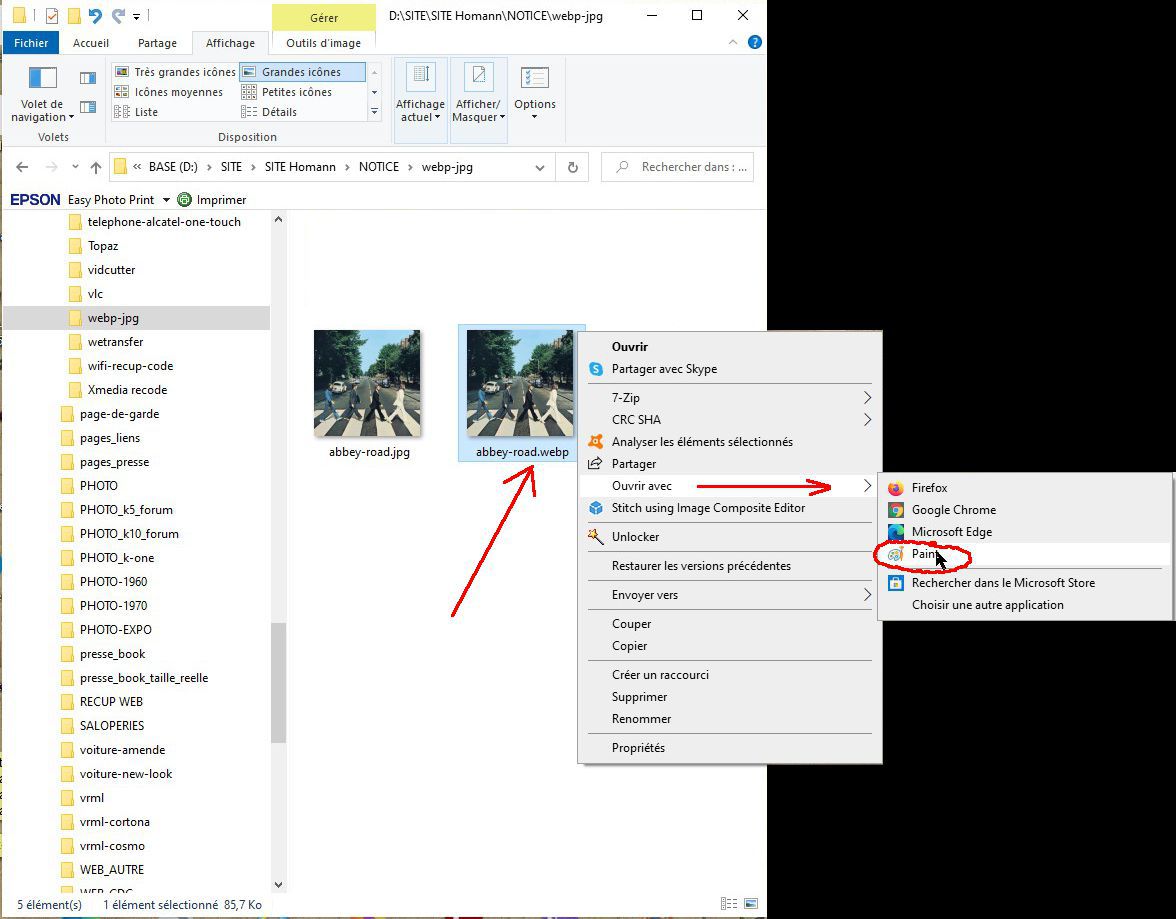Screen dimensions: 1176x919
Task: Switch to details view icon in status bar
Action: tap(729, 904)
